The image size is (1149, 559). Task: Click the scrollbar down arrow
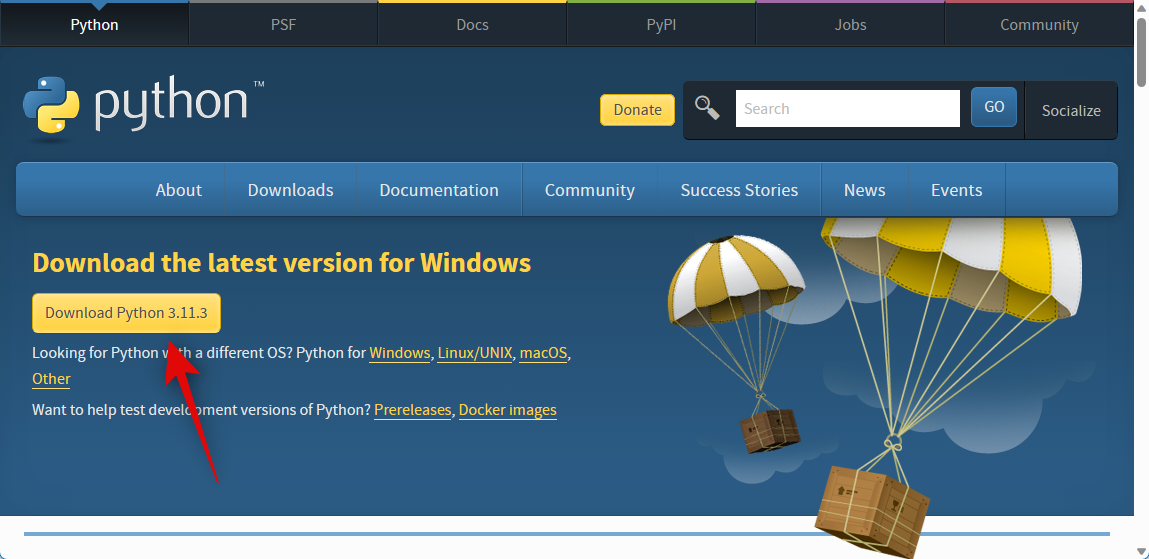1142,552
